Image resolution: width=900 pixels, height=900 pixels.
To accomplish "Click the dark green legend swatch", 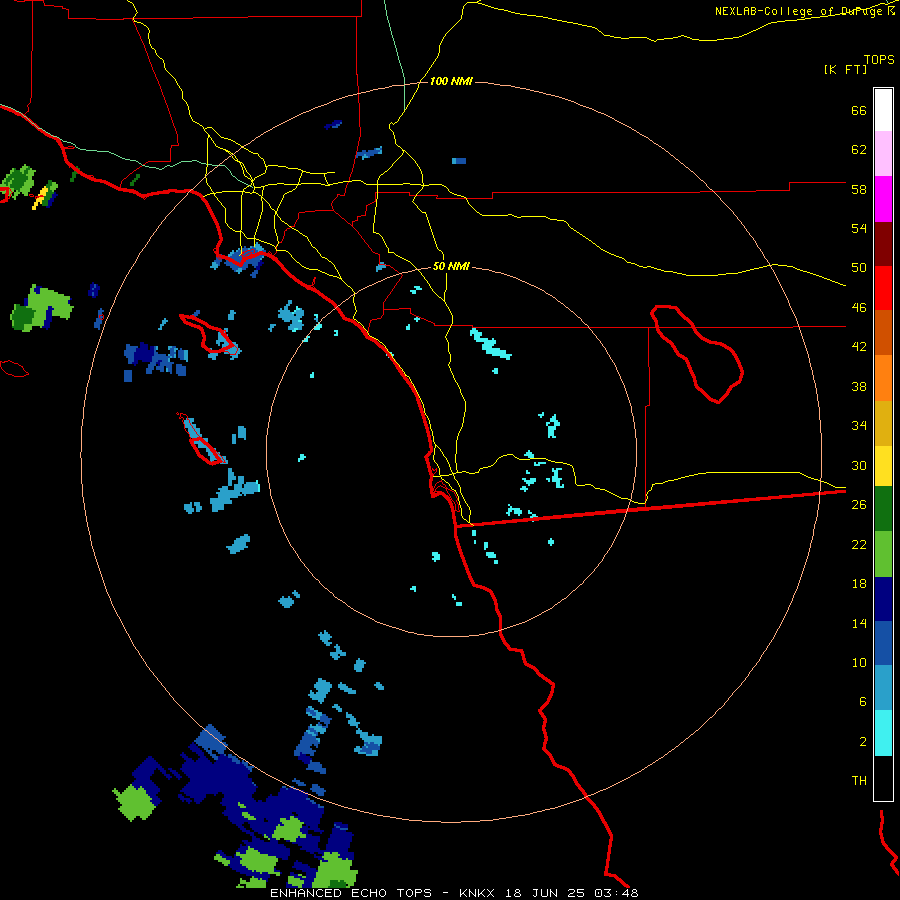I will click(x=883, y=509).
